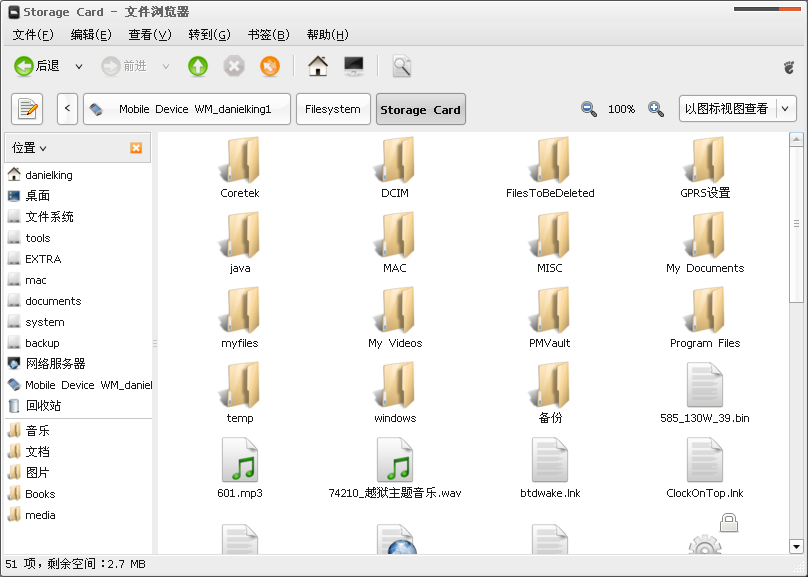Select the backup drive in sidebar
Screen dimensions: 808x577
coord(78,343)
